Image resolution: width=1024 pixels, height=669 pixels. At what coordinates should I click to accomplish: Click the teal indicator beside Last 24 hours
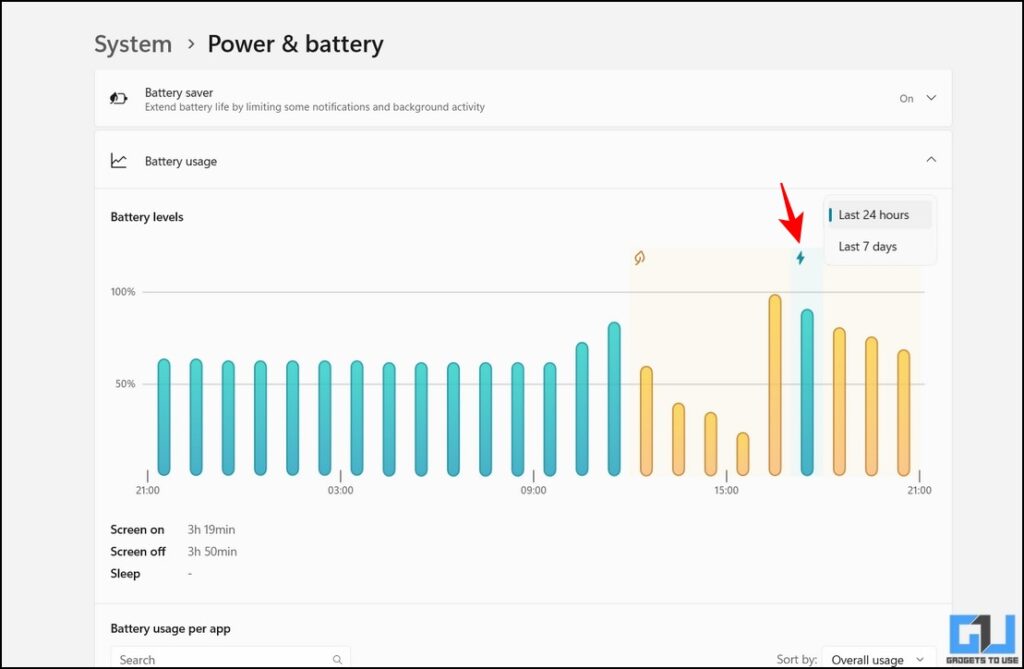click(830, 214)
